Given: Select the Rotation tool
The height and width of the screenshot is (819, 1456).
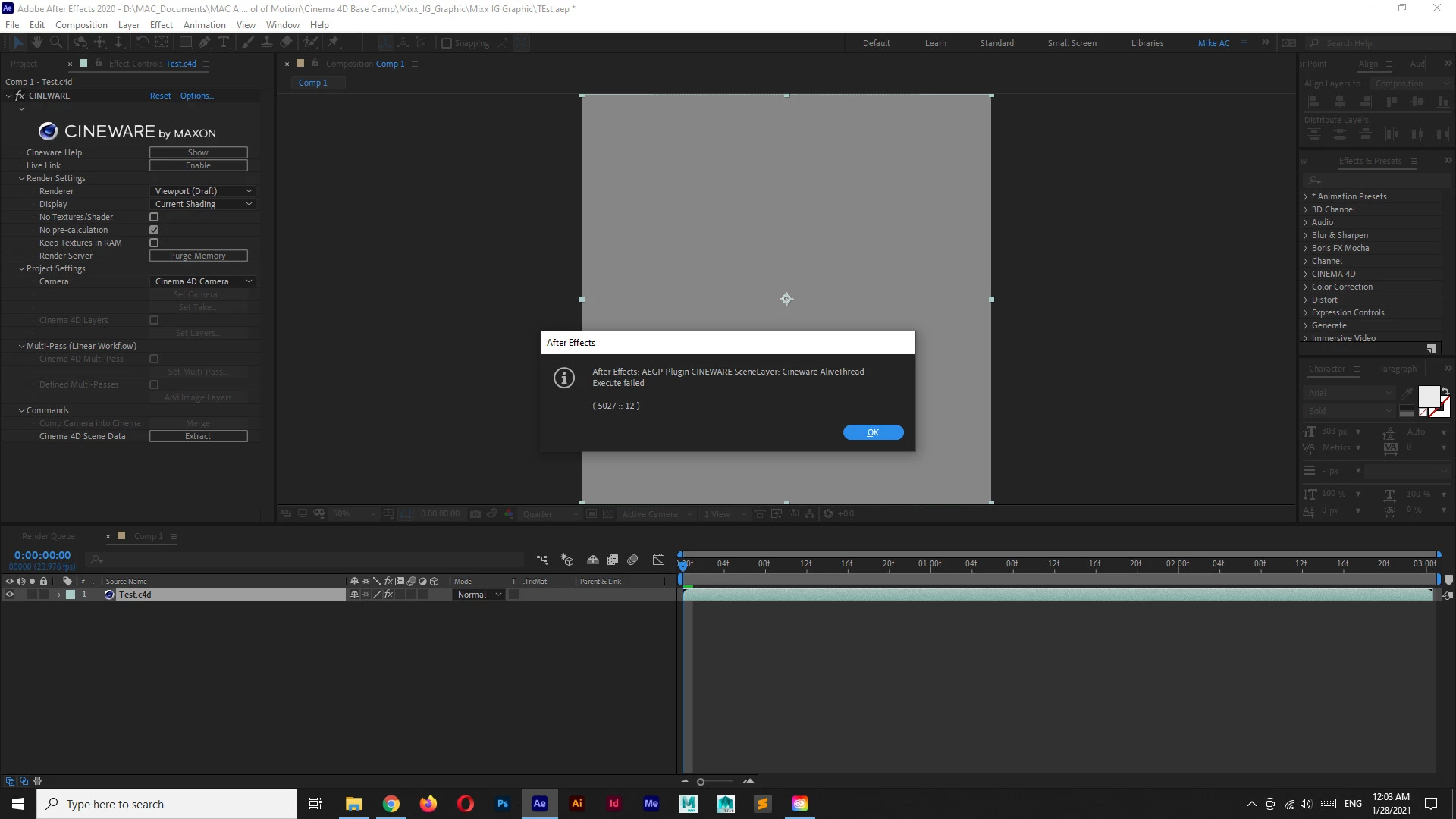Looking at the screenshot, I should (x=142, y=43).
